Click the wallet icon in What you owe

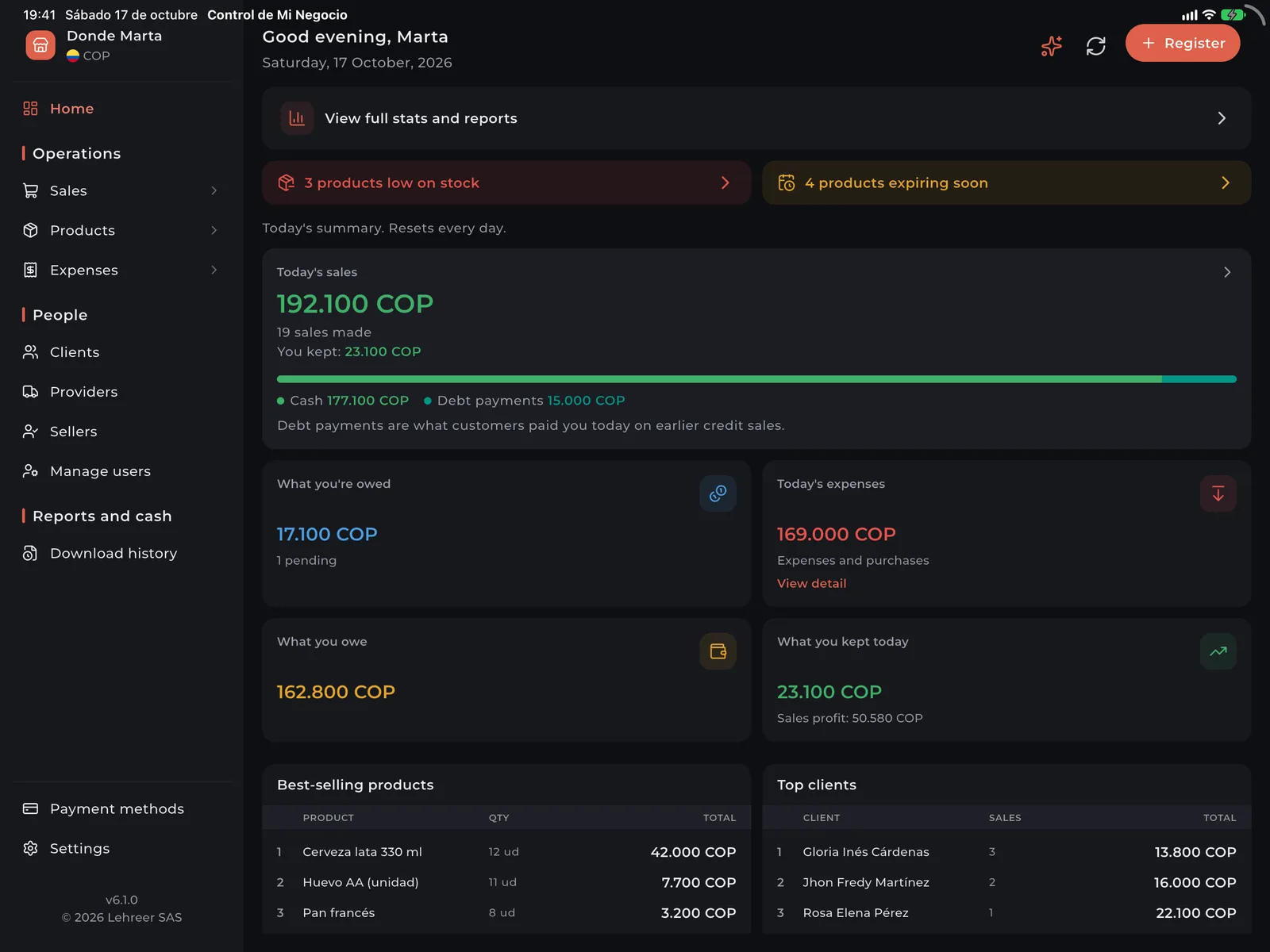coord(718,651)
